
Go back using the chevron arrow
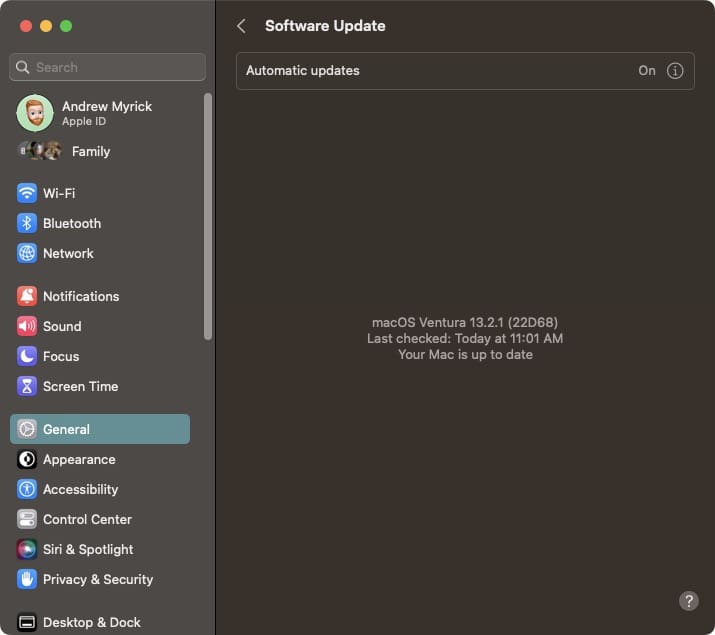tap(242, 26)
